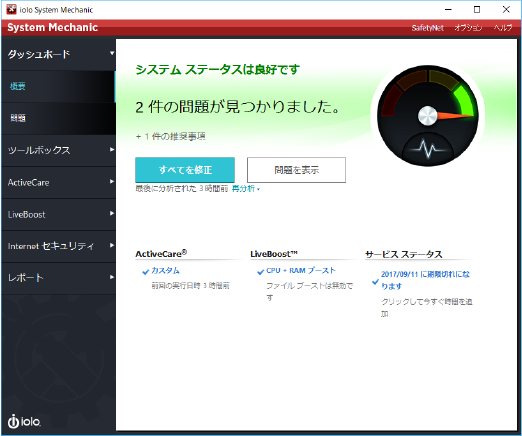Open ActiveCare section in sidebar
The image size is (522, 436).
point(58,182)
